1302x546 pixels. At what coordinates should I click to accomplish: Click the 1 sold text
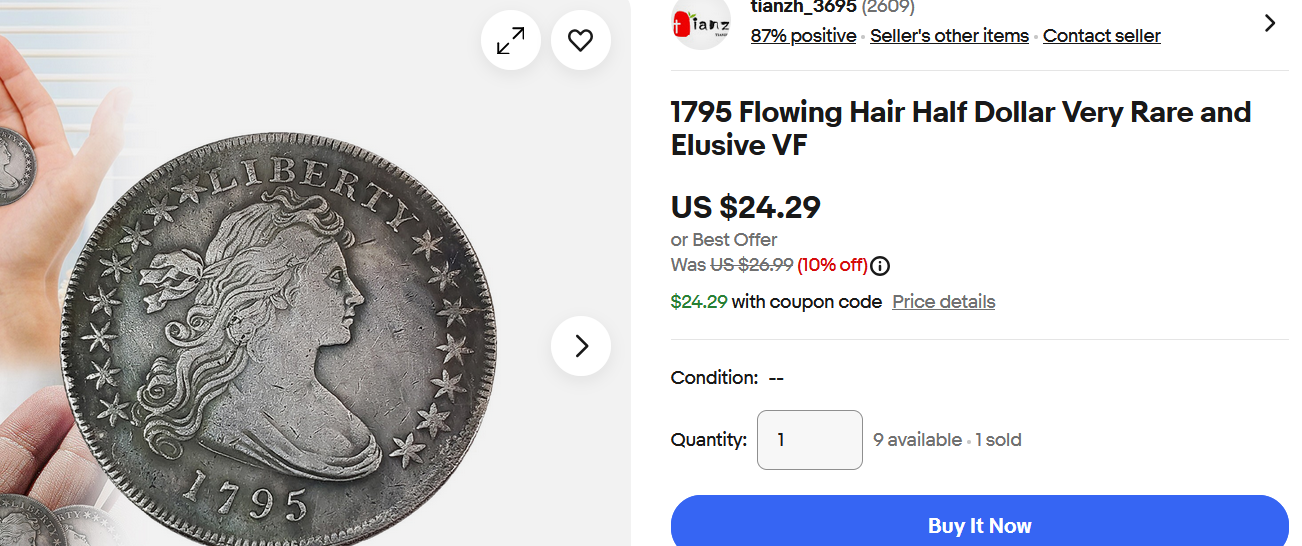998,440
